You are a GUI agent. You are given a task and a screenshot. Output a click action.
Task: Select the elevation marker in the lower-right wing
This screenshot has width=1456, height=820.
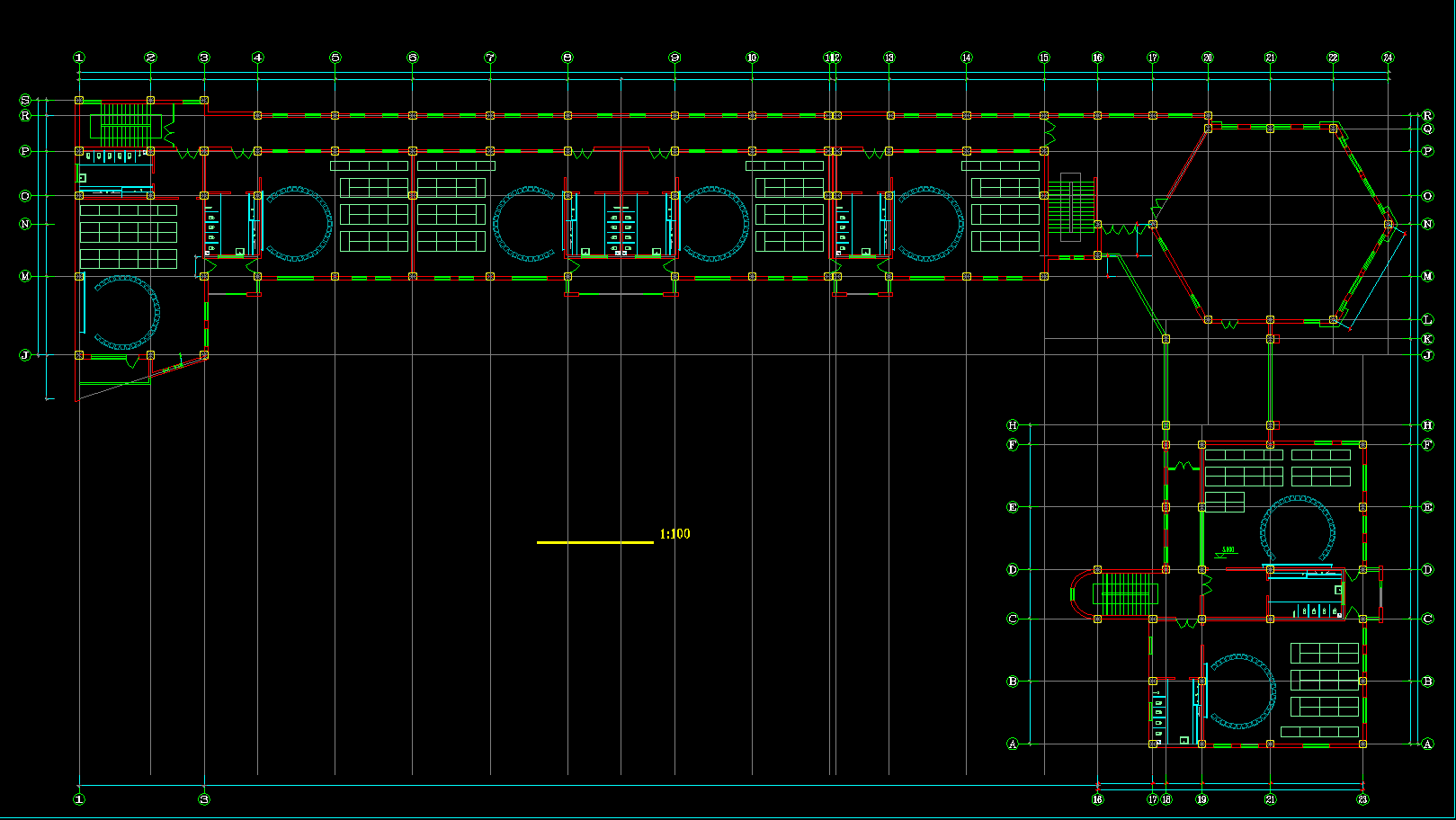tap(1228, 551)
